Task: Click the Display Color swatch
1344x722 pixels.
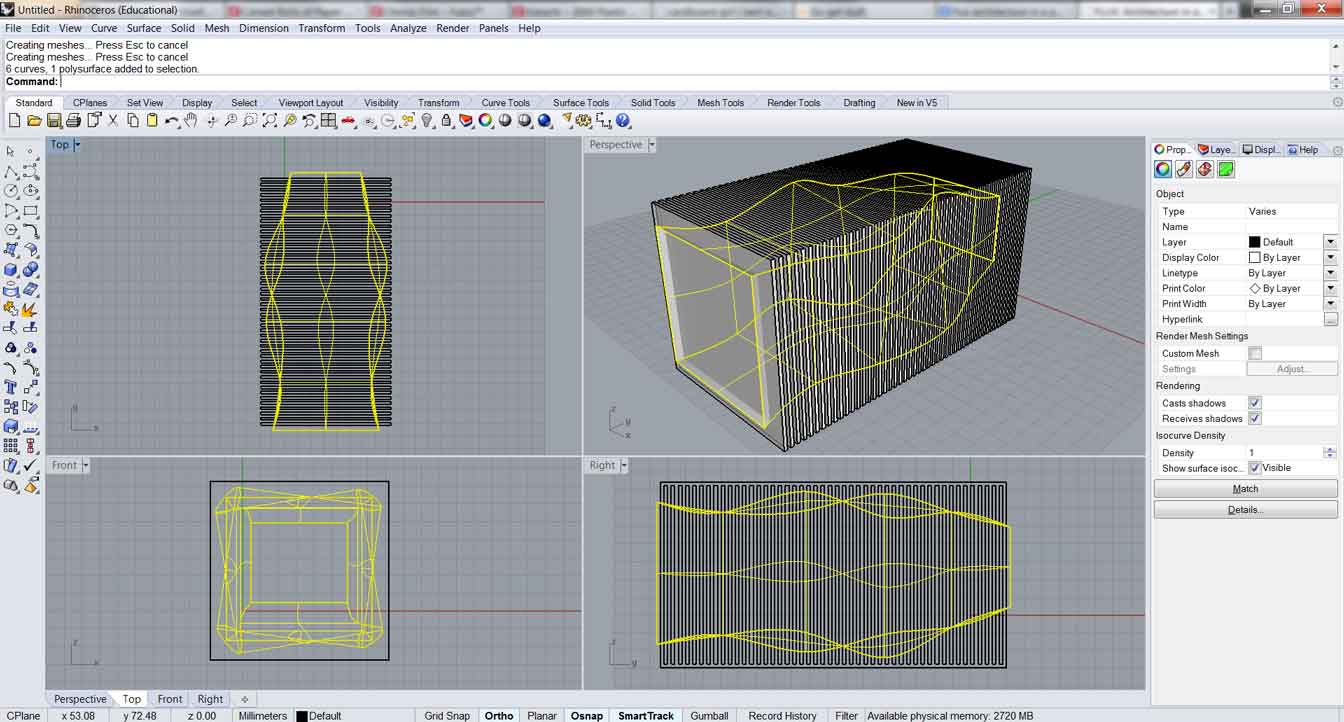Action: (1255, 258)
